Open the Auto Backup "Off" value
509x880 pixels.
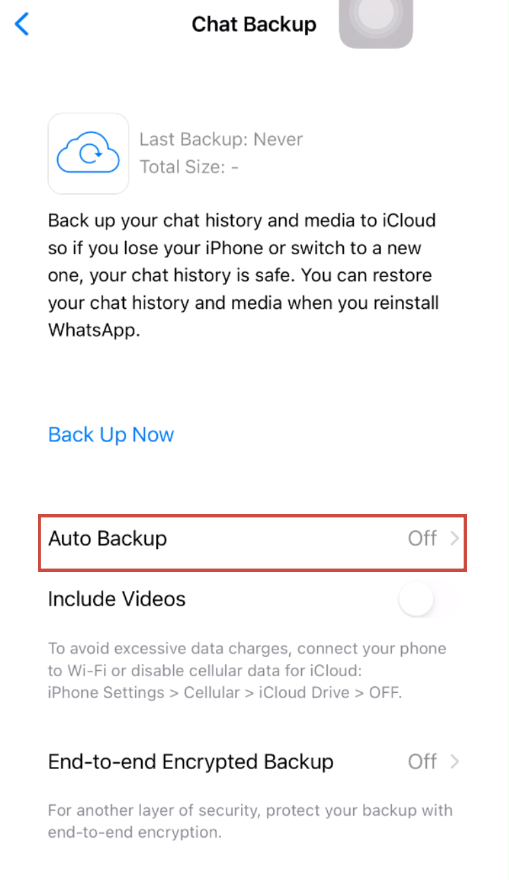422,539
